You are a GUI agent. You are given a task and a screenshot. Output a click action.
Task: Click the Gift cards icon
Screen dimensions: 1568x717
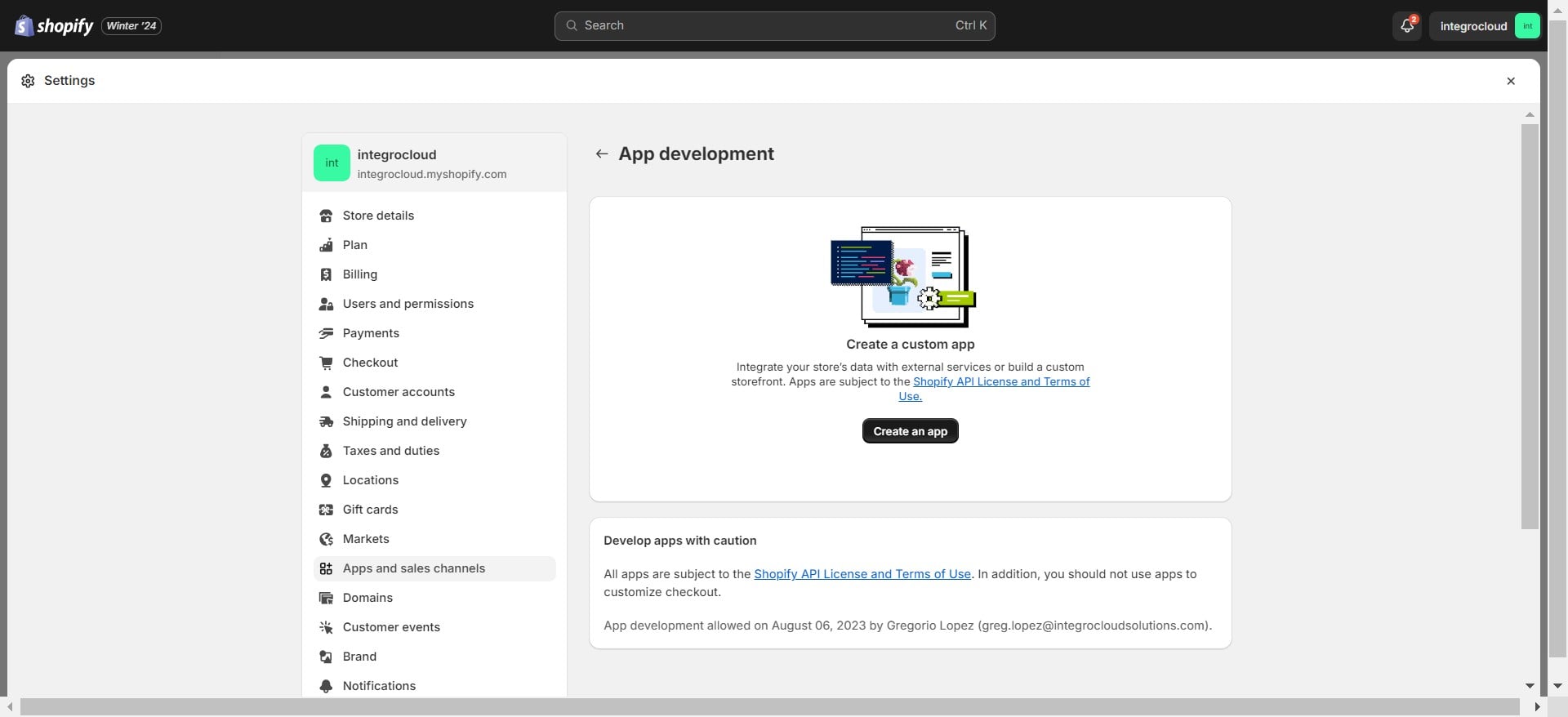coord(326,510)
